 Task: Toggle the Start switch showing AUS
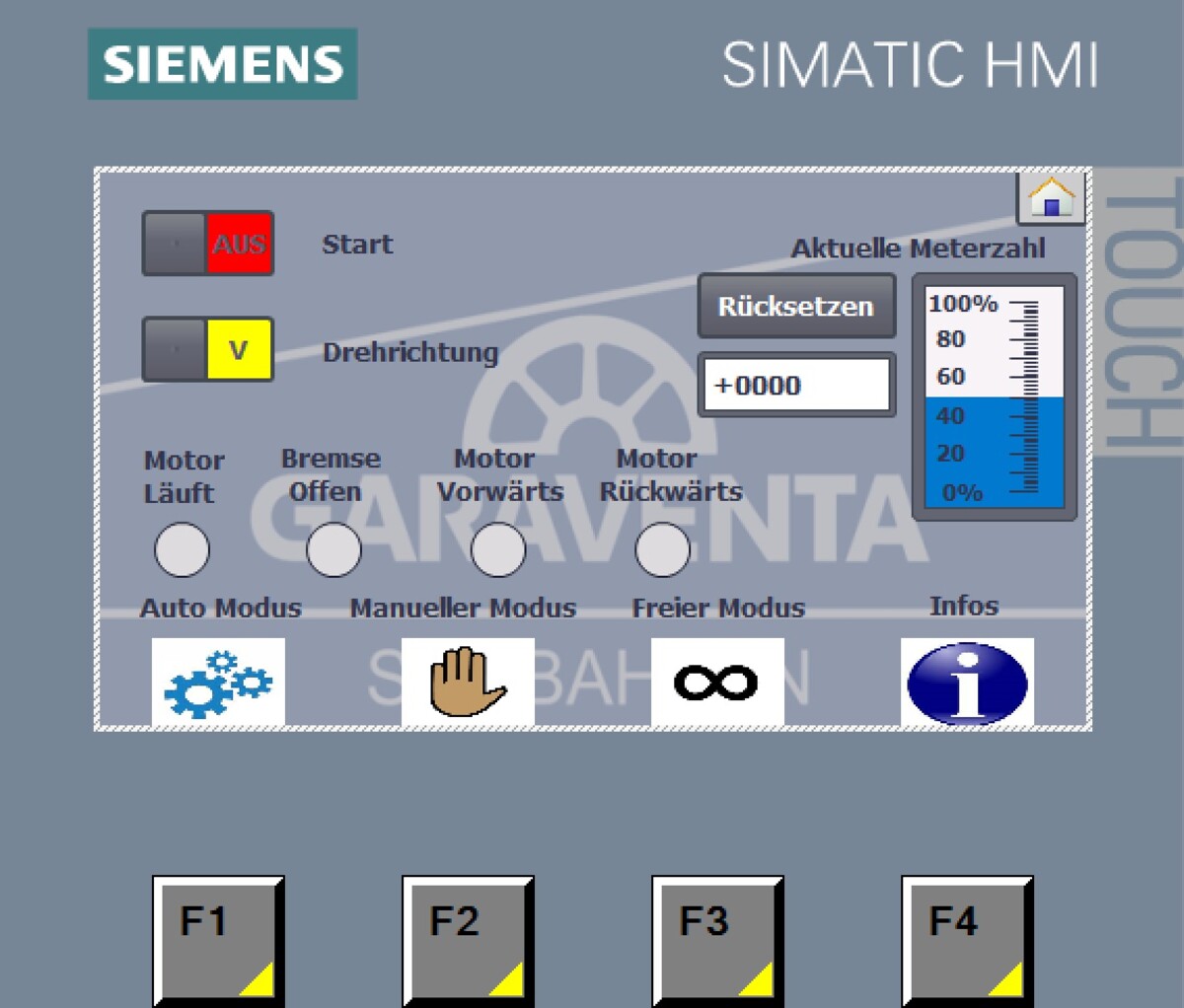pos(208,244)
